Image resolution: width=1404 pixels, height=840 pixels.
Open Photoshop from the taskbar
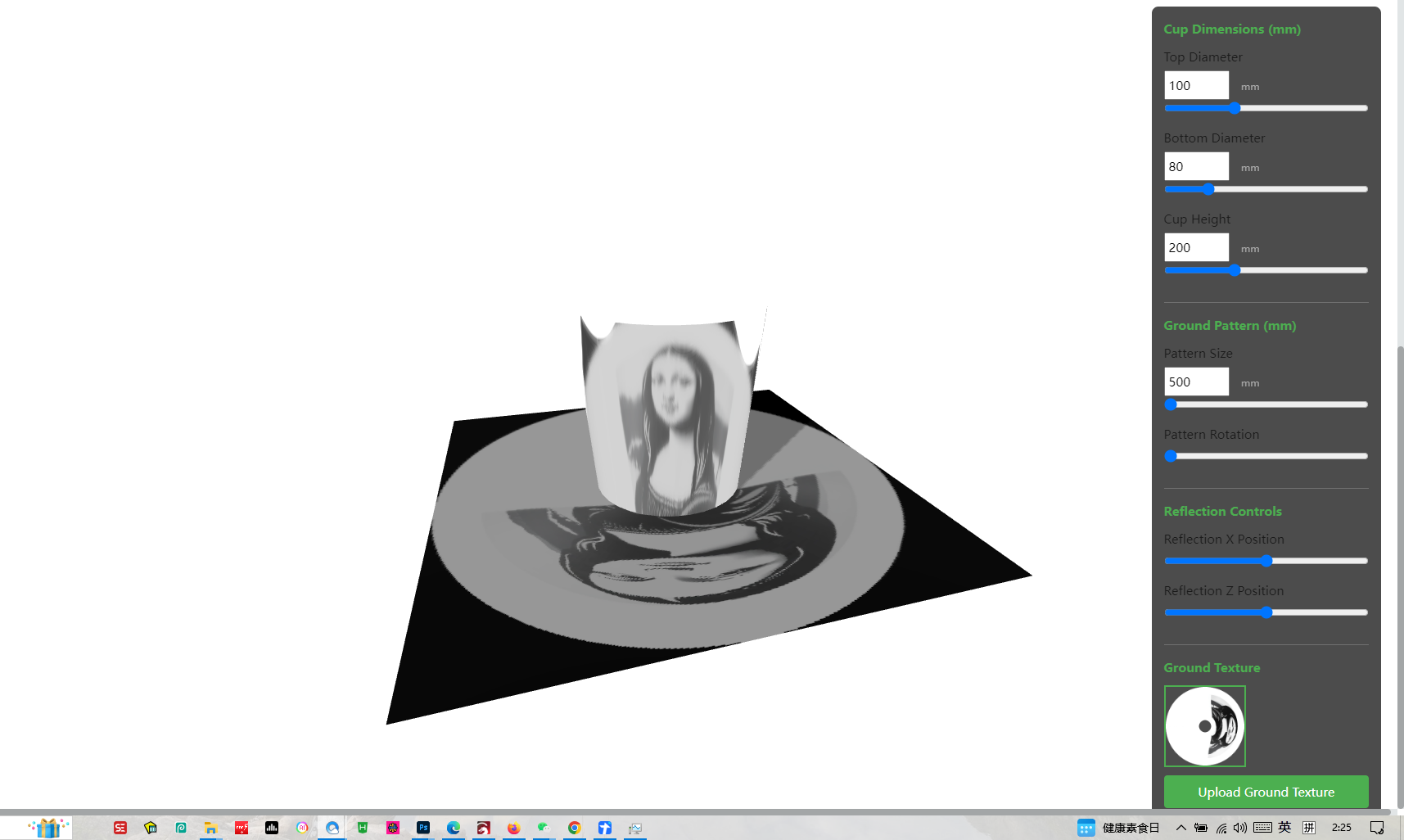[x=423, y=828]
